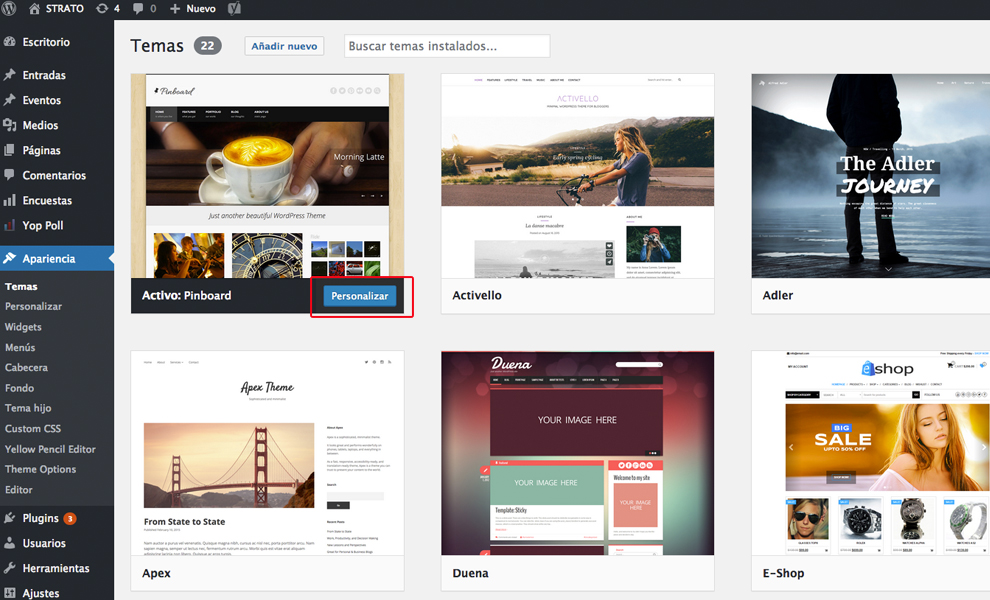Open the updates icon showing 4
The width and height of the screenshot is (990, 600).
[102, 8]
